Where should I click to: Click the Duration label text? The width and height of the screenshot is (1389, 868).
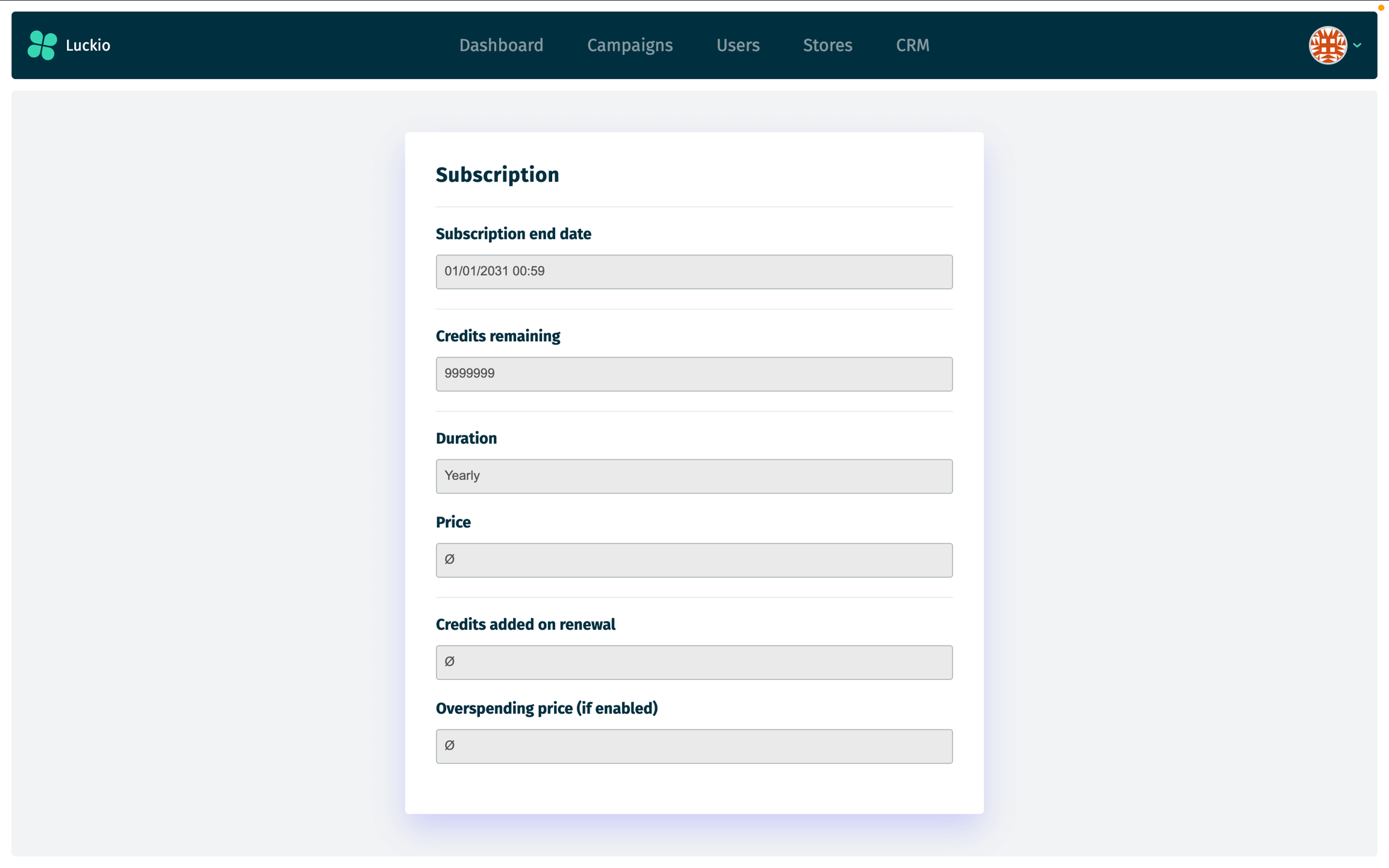466,438
